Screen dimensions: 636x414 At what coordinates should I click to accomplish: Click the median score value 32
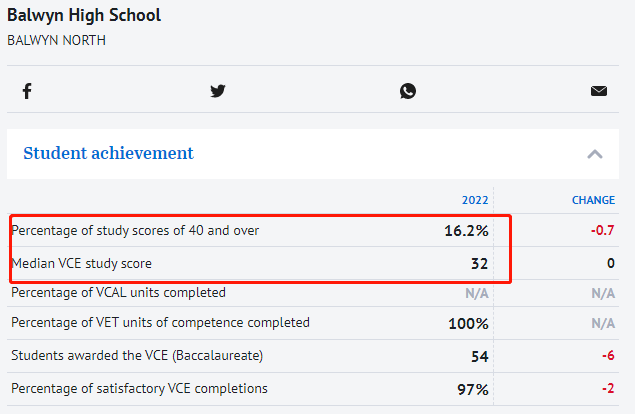[x=479, y=264]
